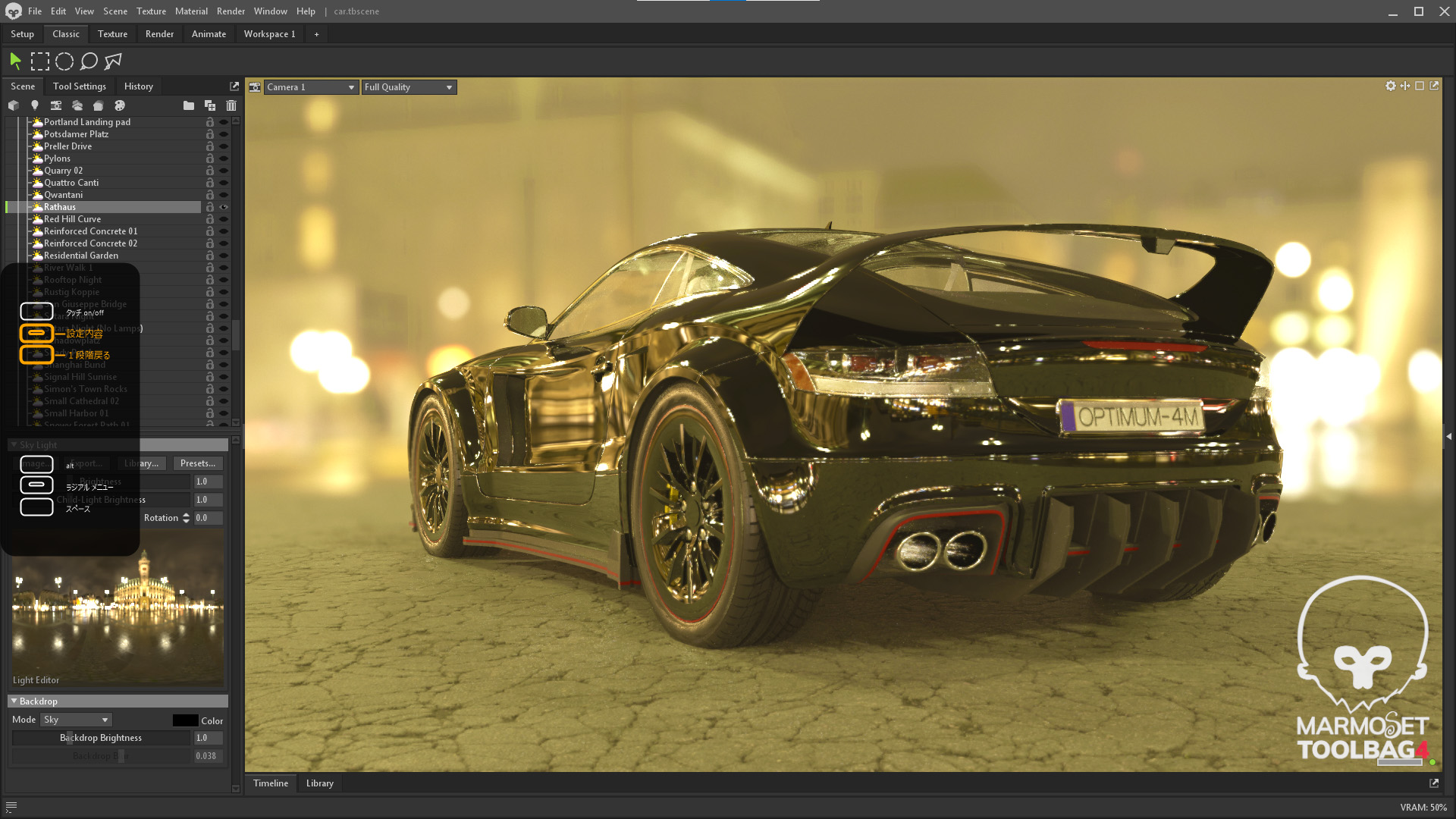Click camera icon beside Camera 1 dropdown

[255, 87]
